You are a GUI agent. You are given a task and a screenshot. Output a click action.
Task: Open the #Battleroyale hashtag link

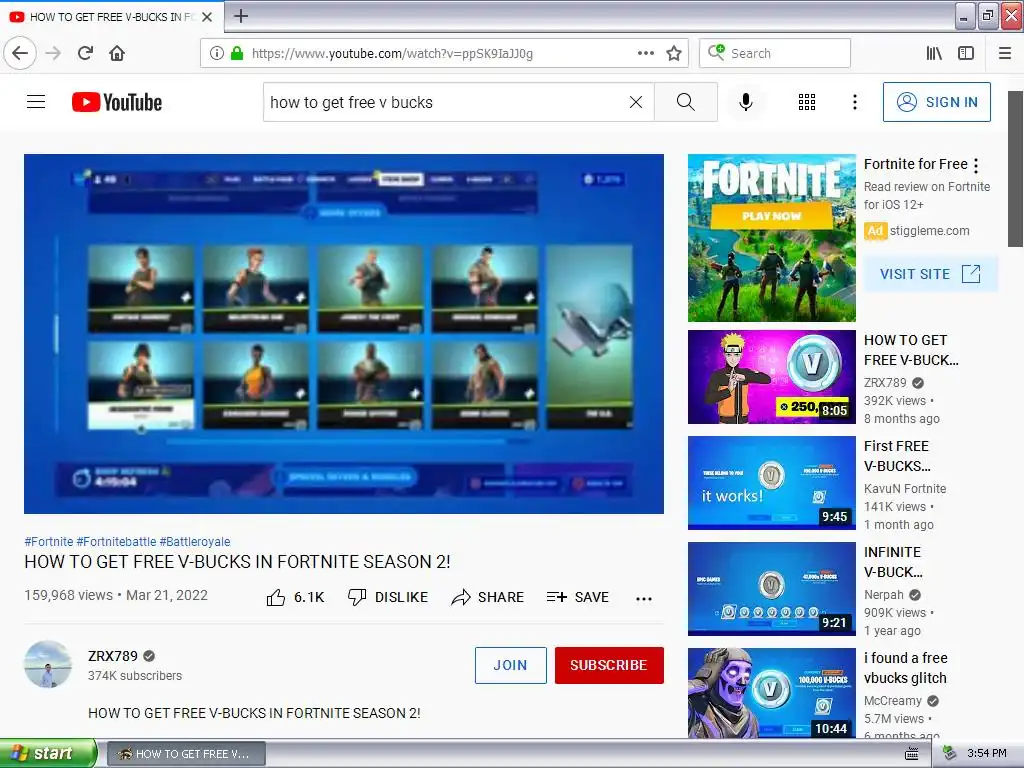tap(195, 541)
